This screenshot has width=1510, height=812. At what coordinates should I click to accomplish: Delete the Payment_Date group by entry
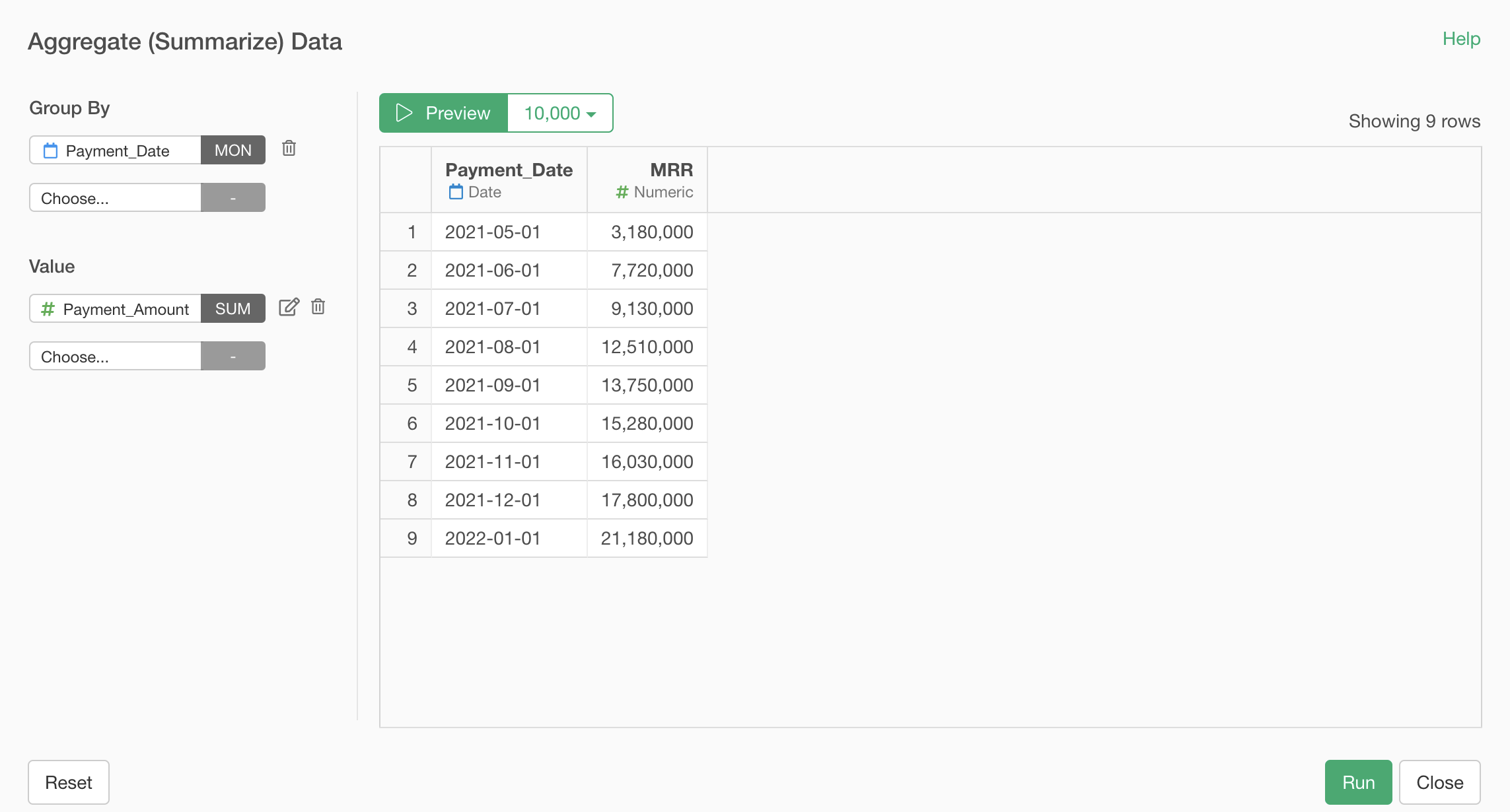tap(289, 149)
